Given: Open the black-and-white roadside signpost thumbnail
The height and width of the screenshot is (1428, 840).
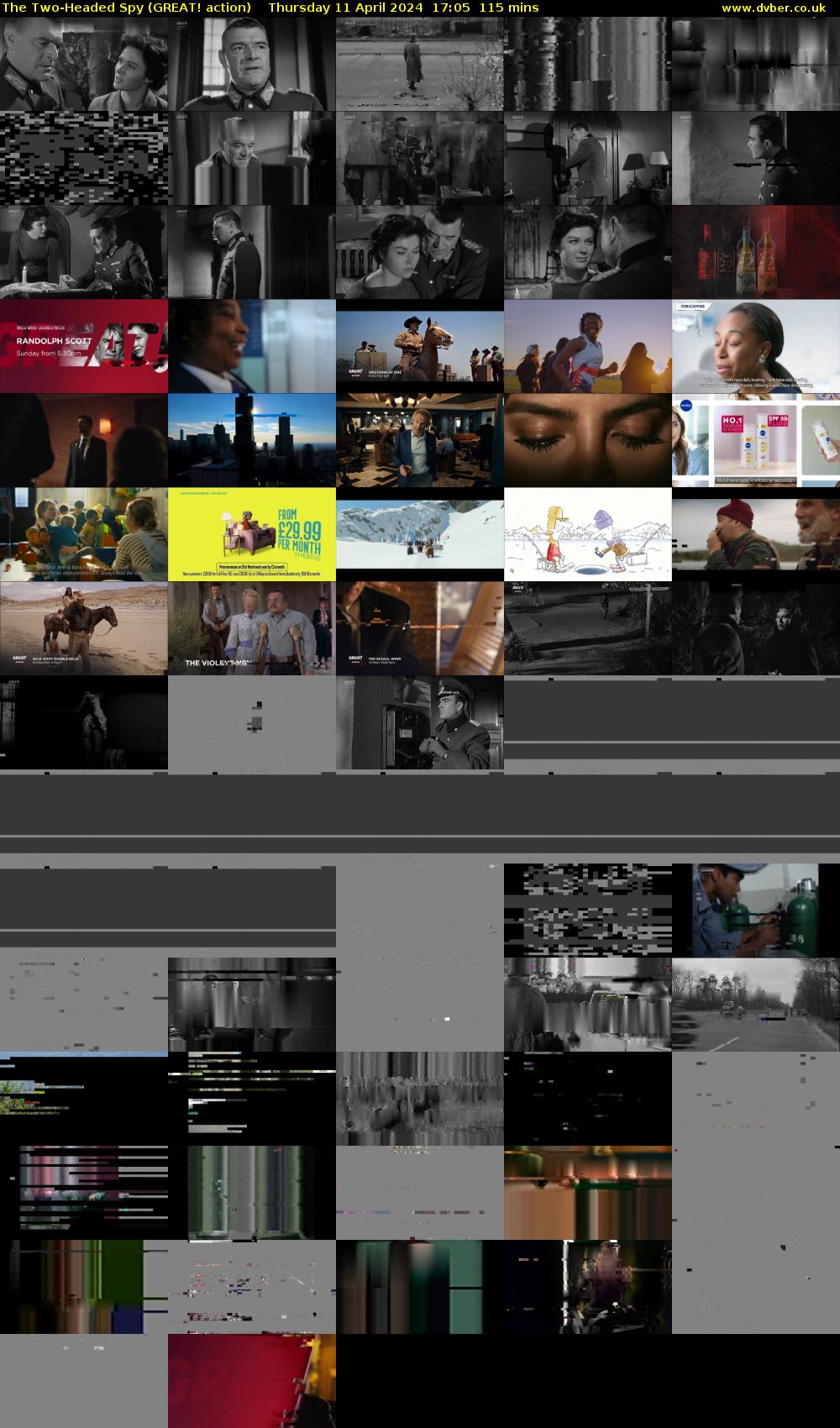Looking at the screenshot, I should (588, 628).
